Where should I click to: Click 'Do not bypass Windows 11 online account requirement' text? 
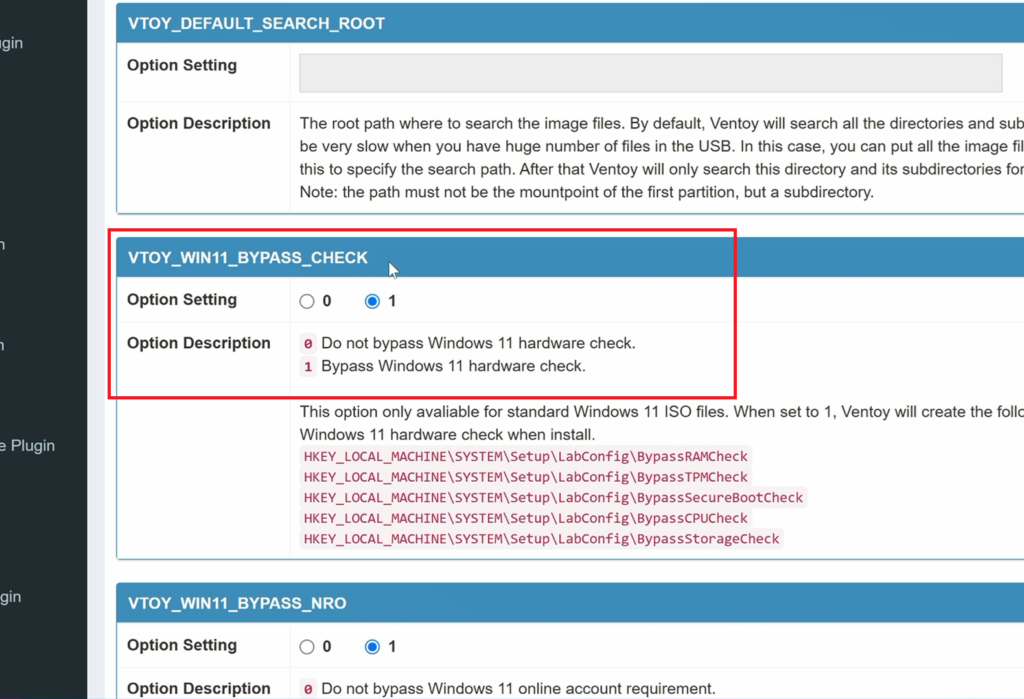tap(519, 689)
